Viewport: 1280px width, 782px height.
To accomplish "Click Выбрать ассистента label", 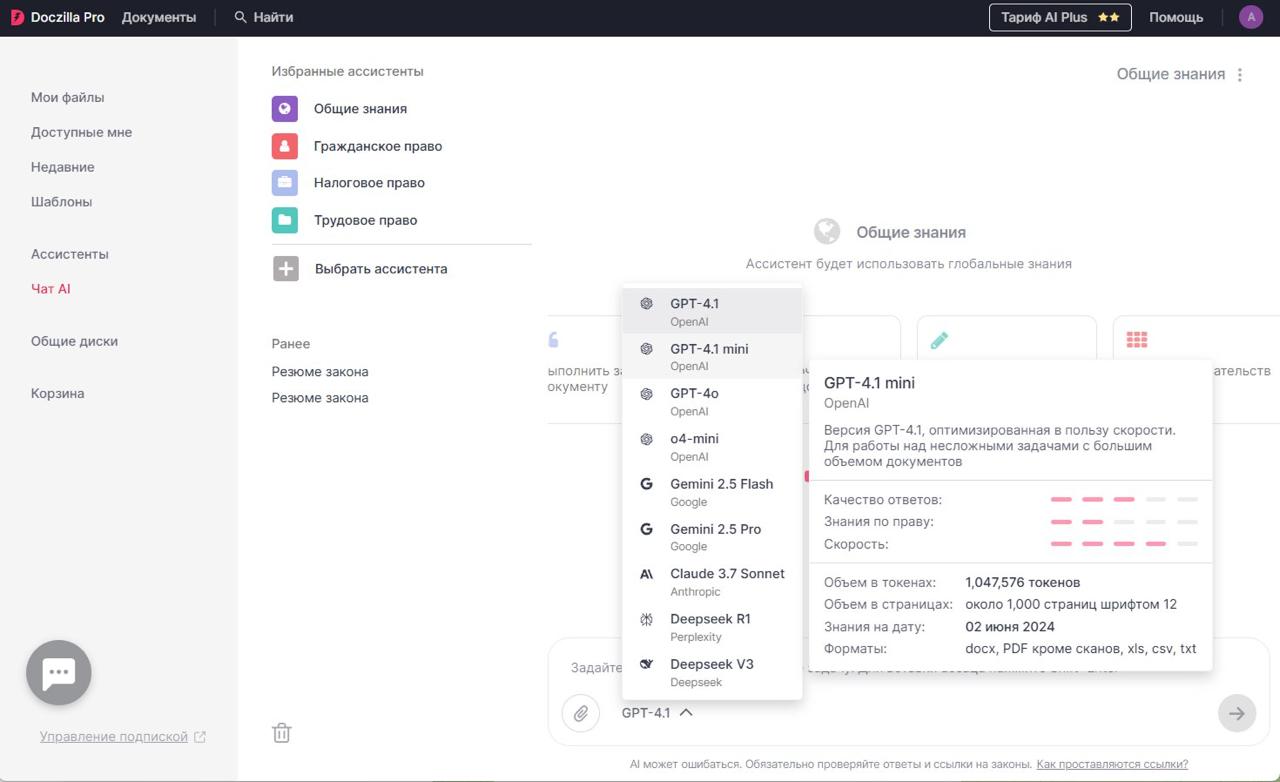I will point(381,269).
